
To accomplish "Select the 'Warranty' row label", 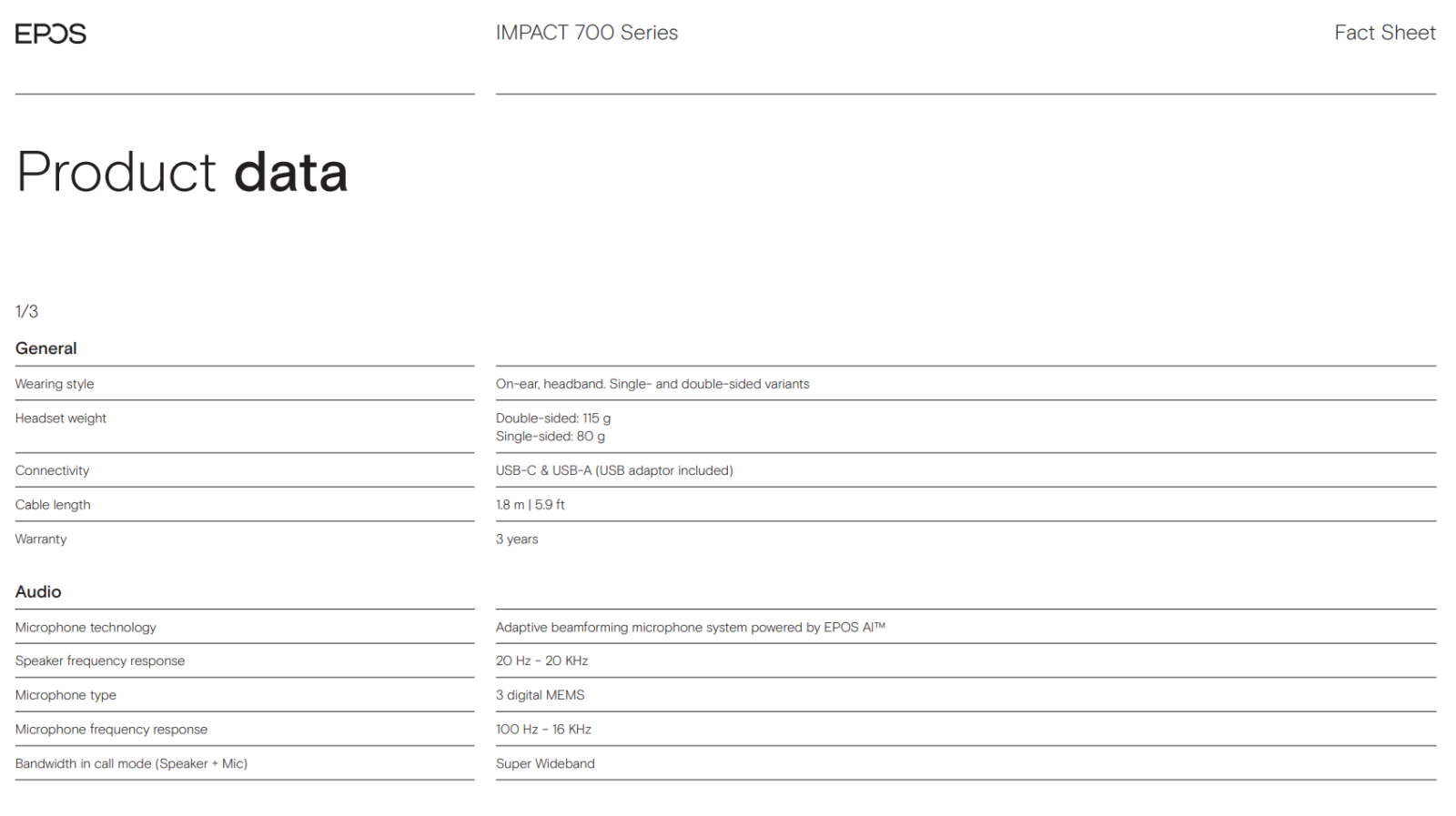I will 41,539.
